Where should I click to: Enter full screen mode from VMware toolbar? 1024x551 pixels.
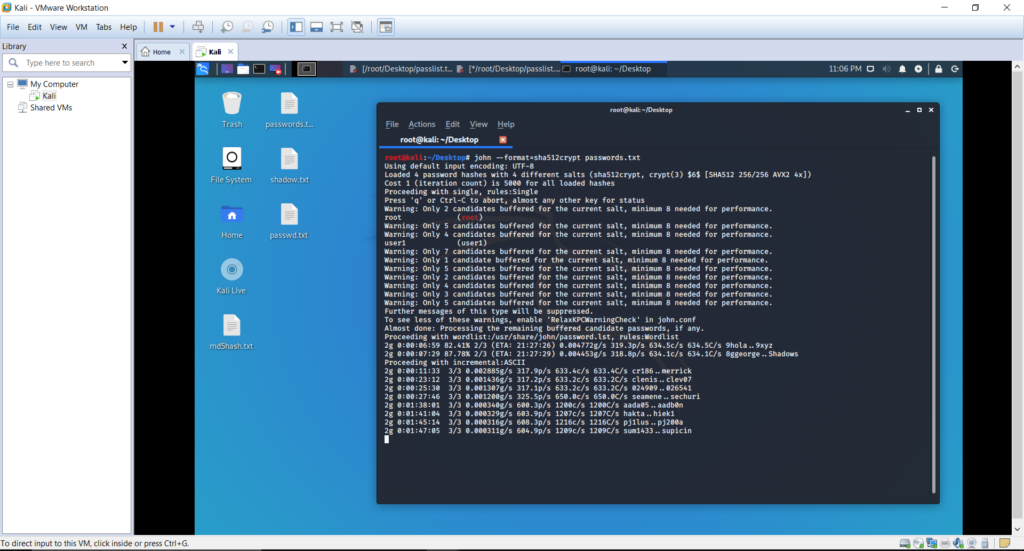click(336, 27)
